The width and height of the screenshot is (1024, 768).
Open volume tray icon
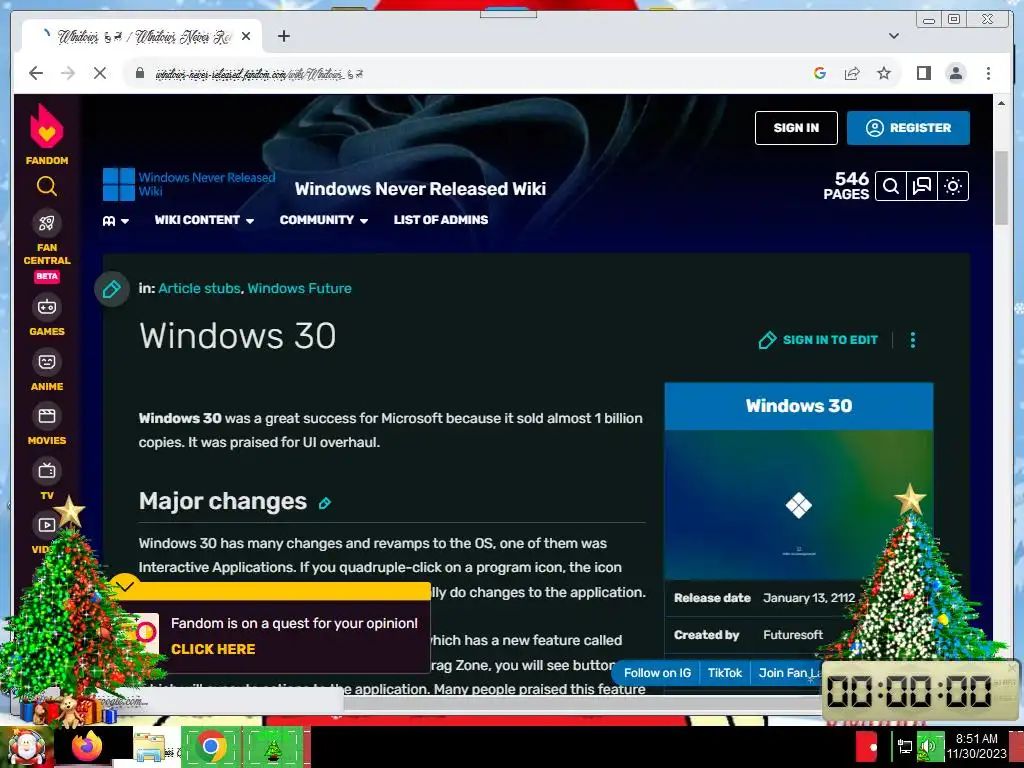[x=929, y=746]
